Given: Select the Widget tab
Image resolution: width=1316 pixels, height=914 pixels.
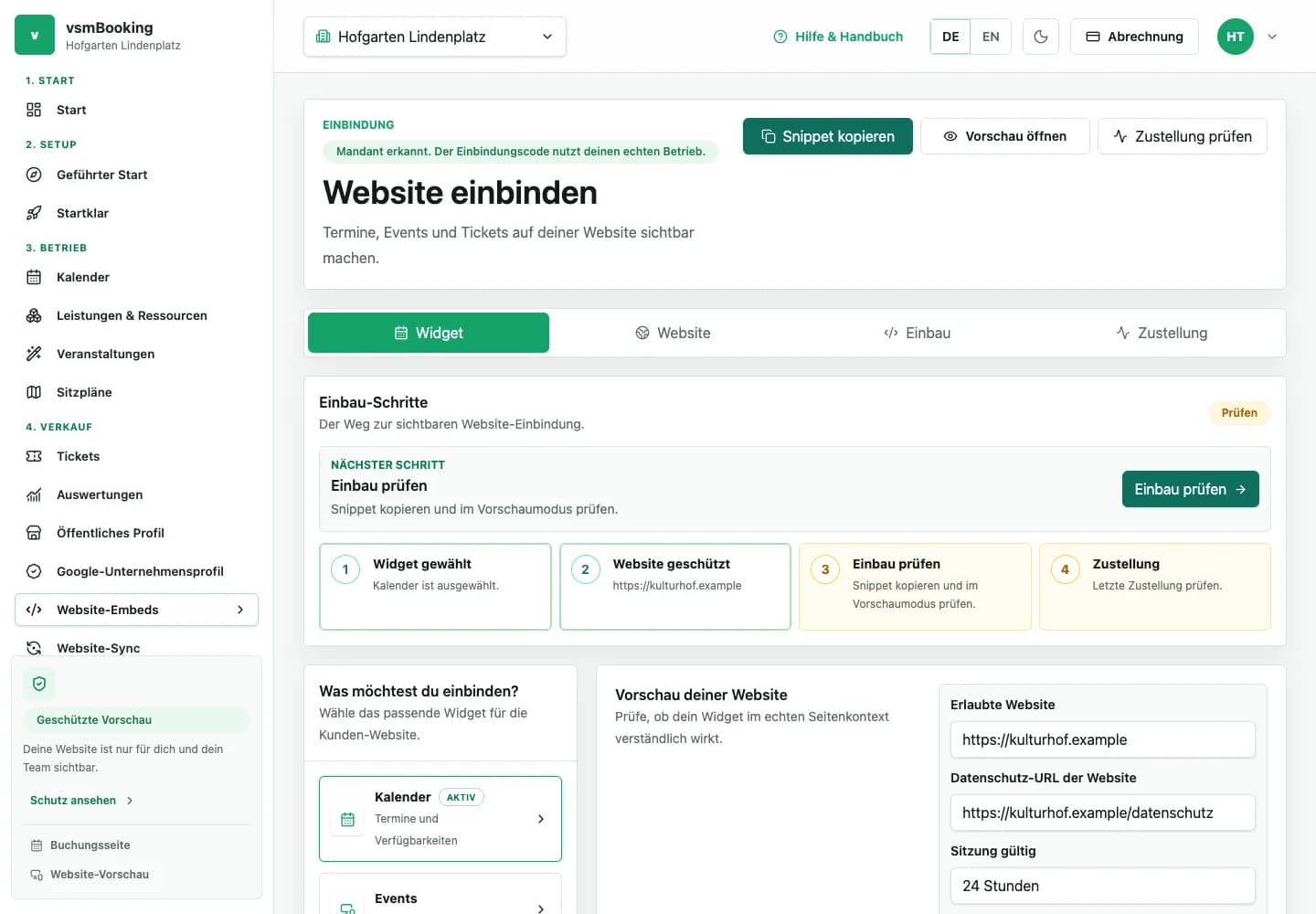Looking at the screenshot, I should (429, 333).
